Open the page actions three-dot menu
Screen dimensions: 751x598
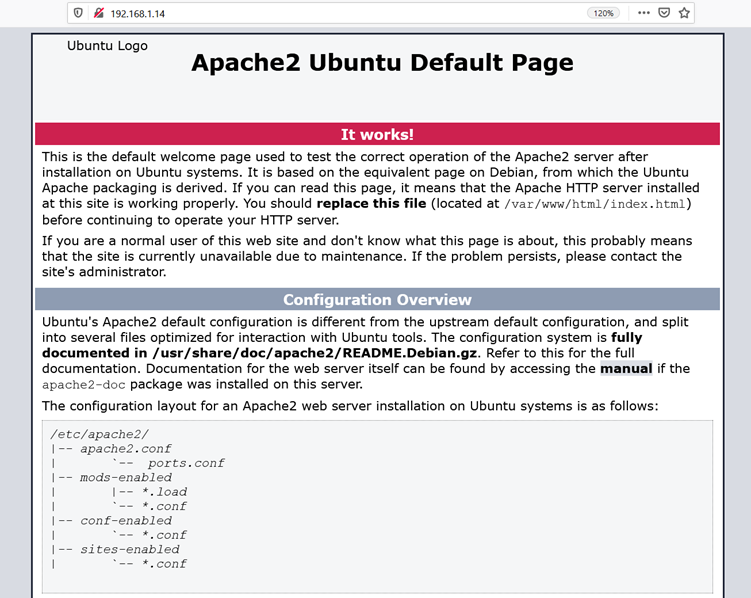tap(643, 13)
